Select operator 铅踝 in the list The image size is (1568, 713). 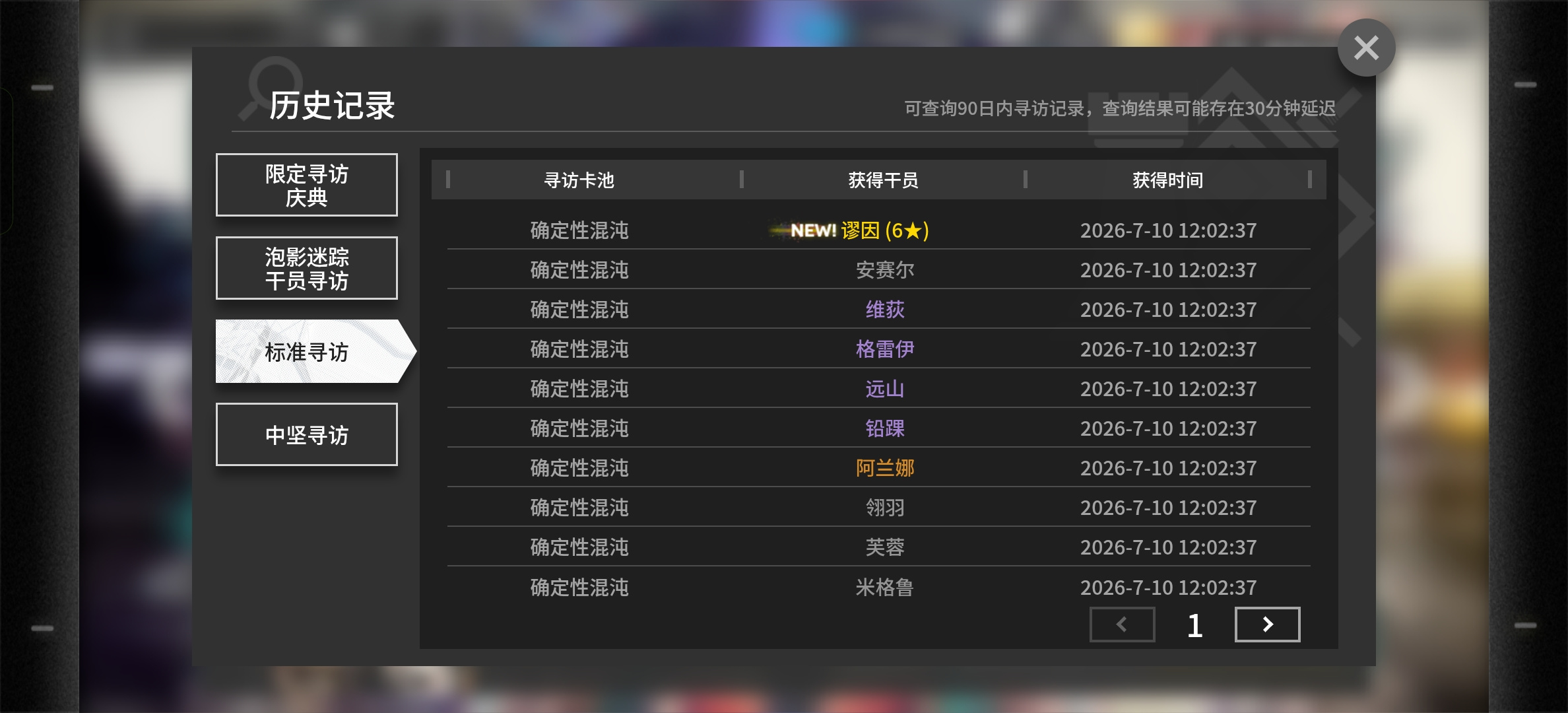point(885,428)
